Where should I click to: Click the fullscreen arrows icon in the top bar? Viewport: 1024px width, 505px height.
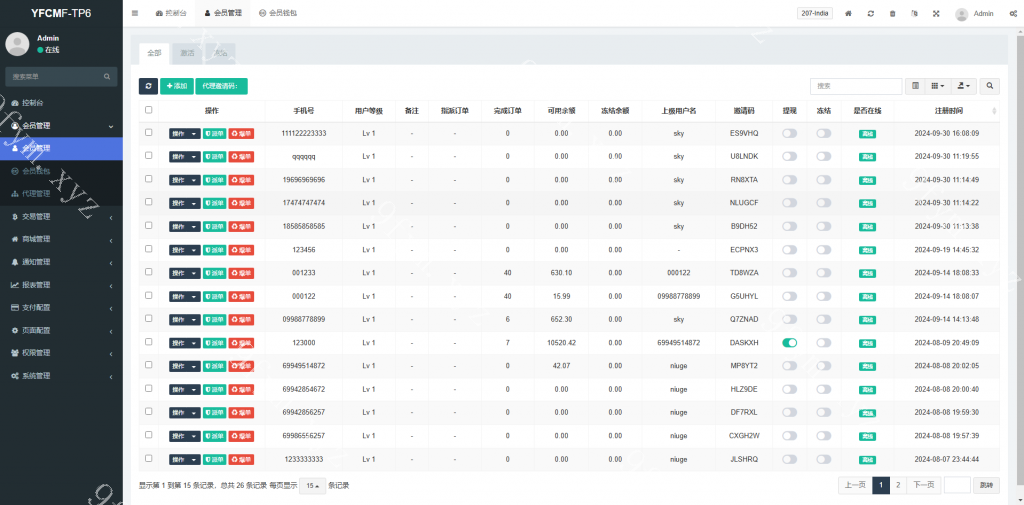point(936,13)
